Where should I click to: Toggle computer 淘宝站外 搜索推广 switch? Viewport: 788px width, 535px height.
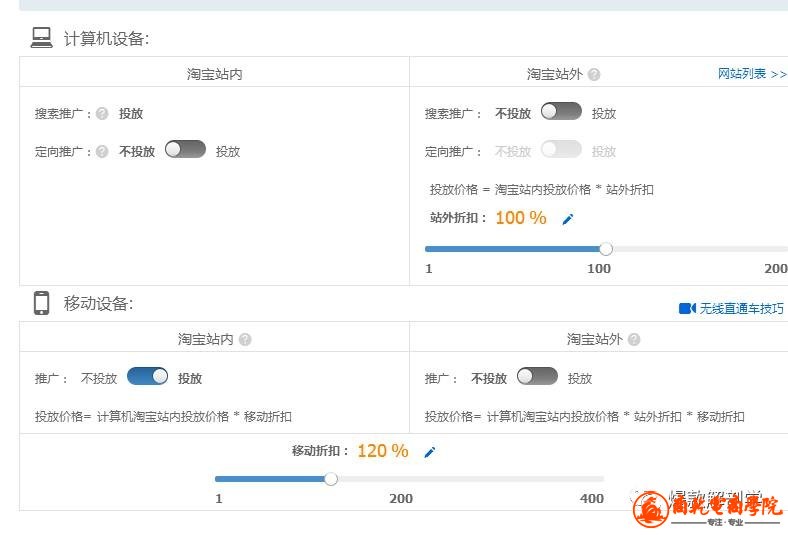point(561,112)
